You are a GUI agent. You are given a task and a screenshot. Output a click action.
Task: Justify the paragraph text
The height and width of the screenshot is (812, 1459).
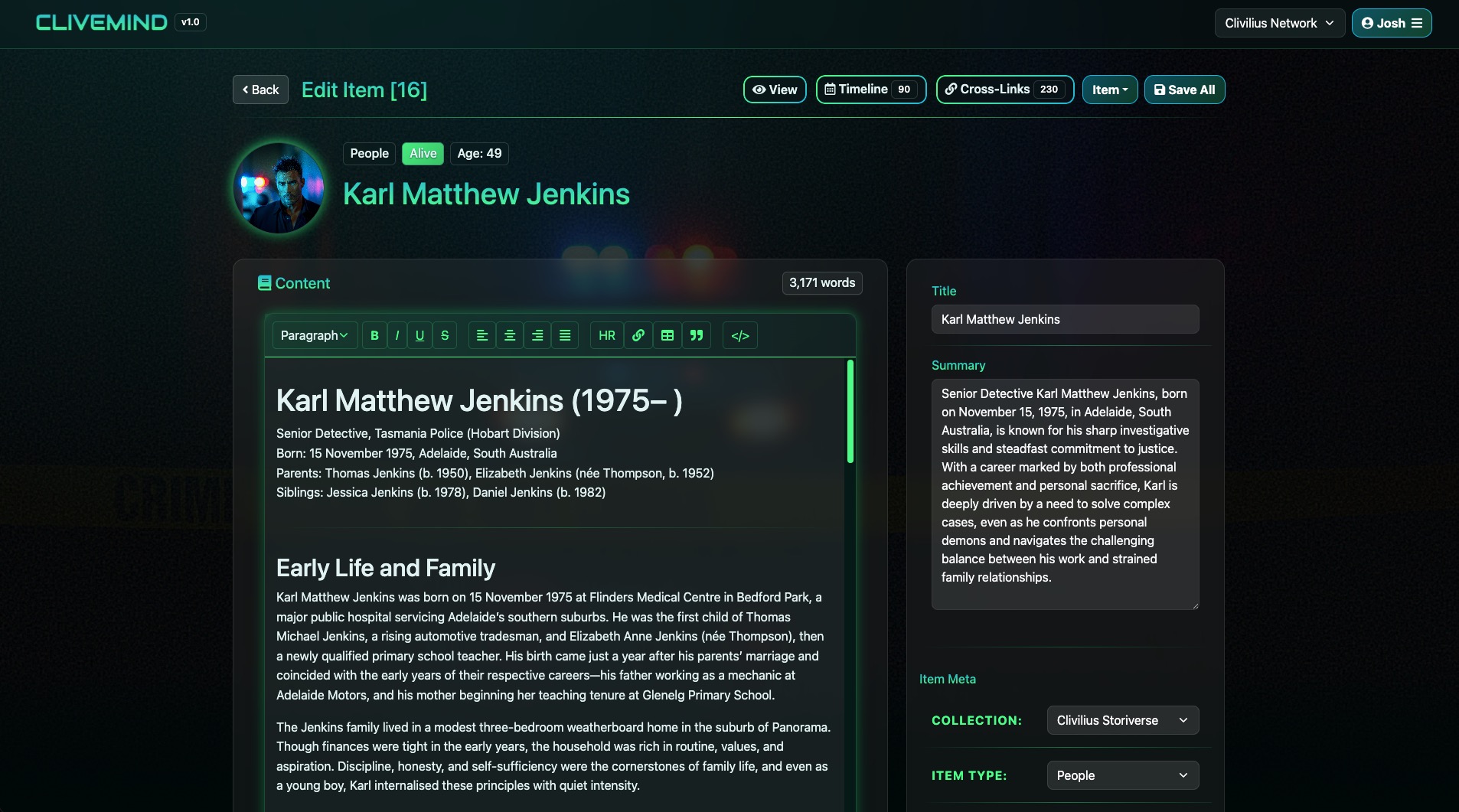pos(565,335)
